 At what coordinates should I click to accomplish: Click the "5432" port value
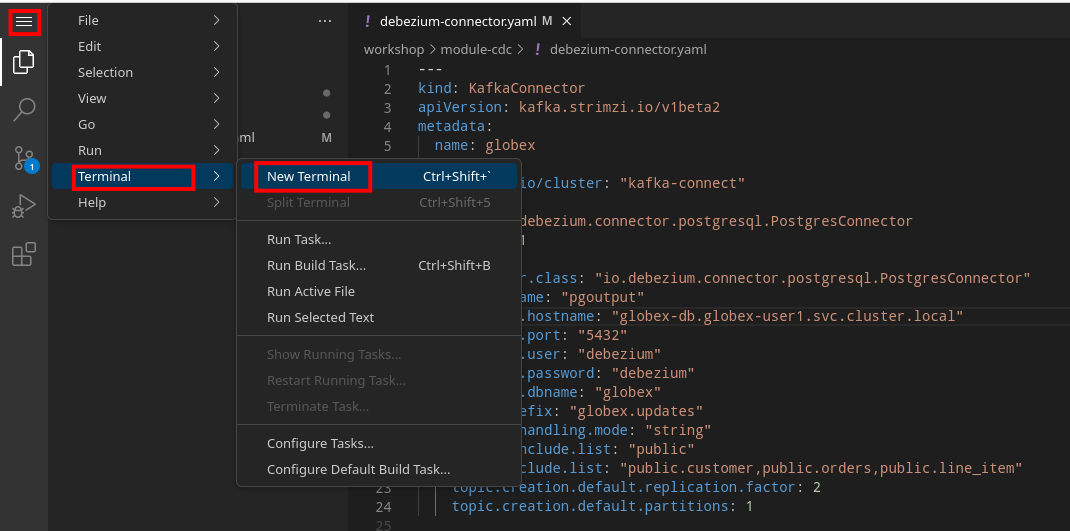pyautogui.click(x=603, y=335)
